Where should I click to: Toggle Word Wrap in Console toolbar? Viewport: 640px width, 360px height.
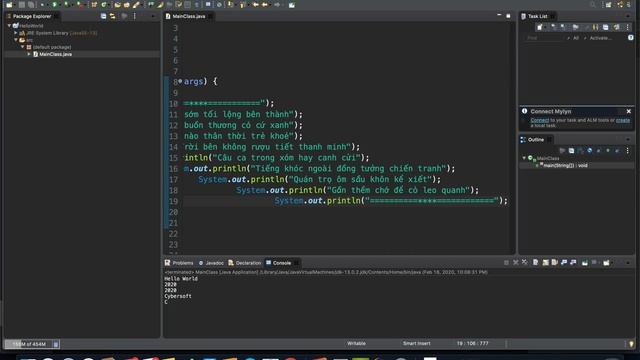click(x=554, y=262)
